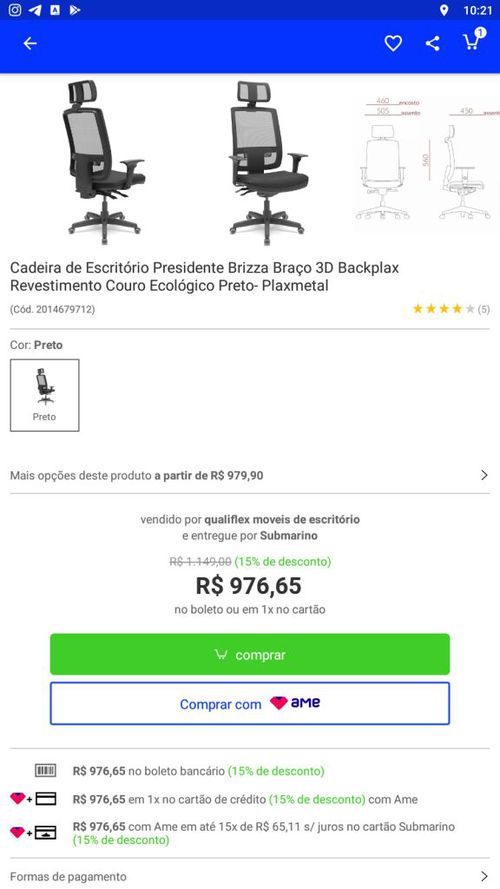
Task: Open the shopping cart icon
Action: point(473,41)
